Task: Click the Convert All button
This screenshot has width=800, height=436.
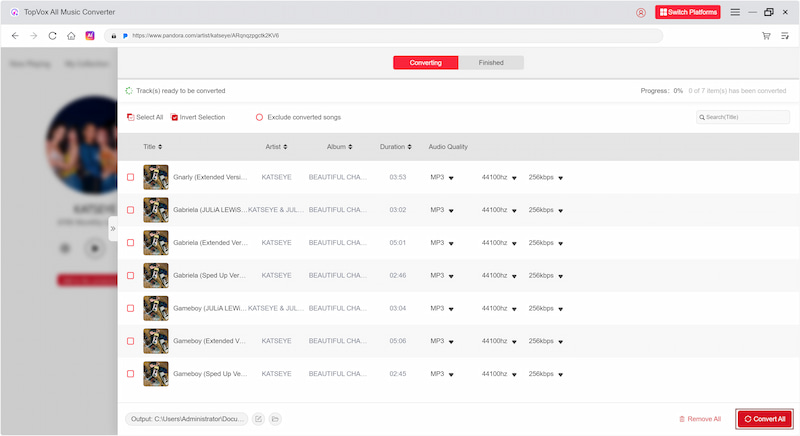Action: 765,418
